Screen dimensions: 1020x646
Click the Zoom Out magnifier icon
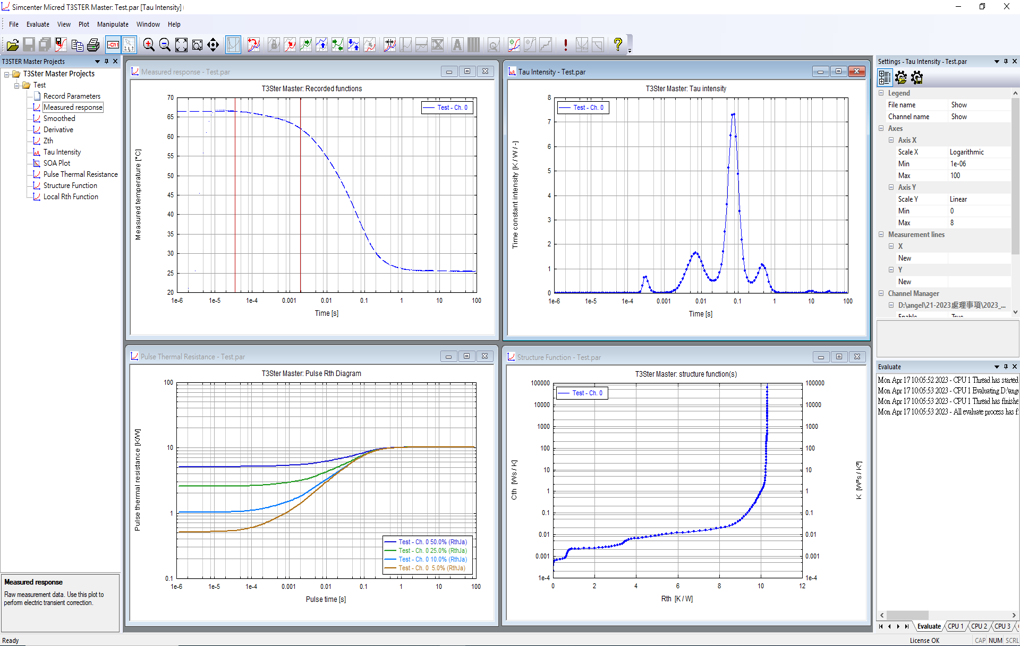[165, 45]
